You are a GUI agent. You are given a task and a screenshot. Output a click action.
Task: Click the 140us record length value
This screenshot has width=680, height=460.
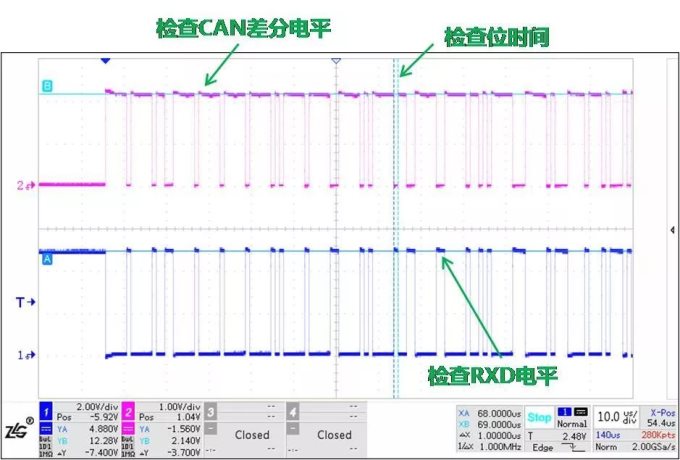(x=608, y=435)
